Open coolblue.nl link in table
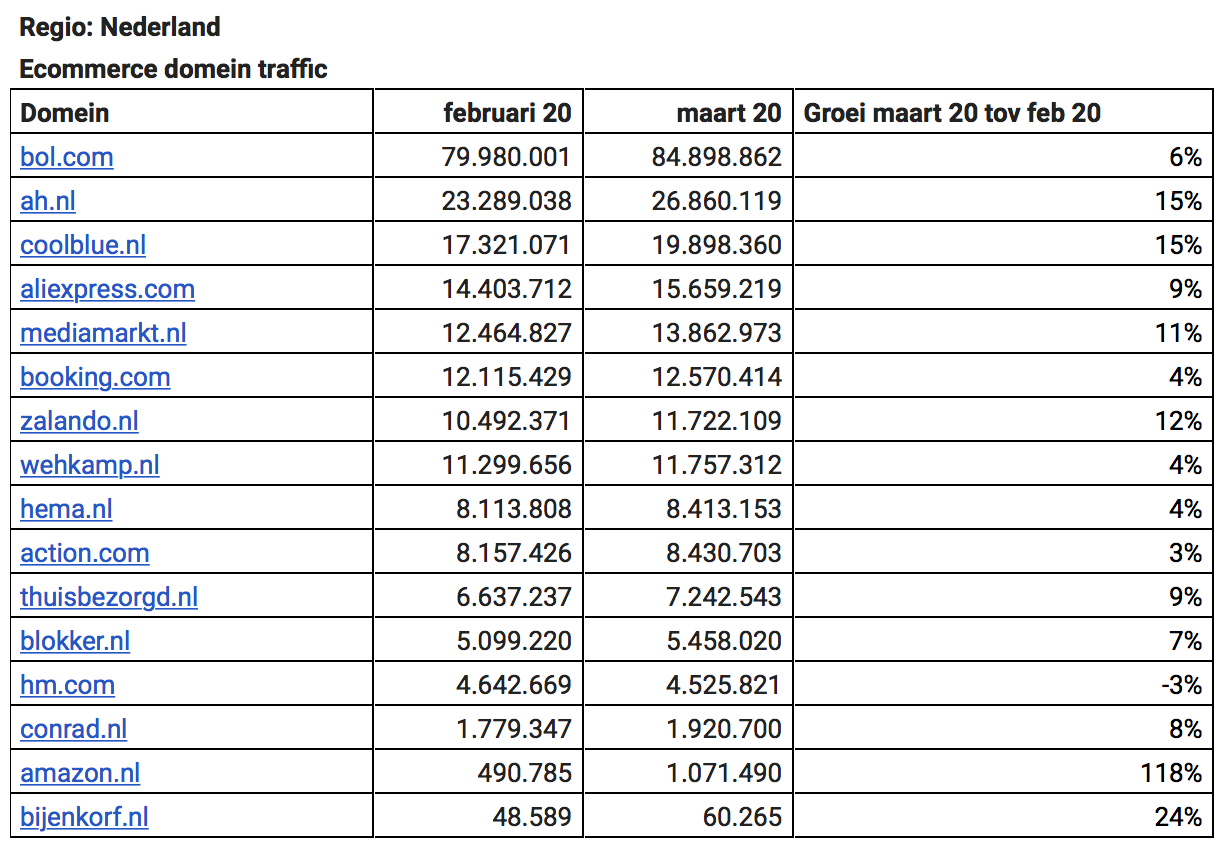 [x=83, y=245]
